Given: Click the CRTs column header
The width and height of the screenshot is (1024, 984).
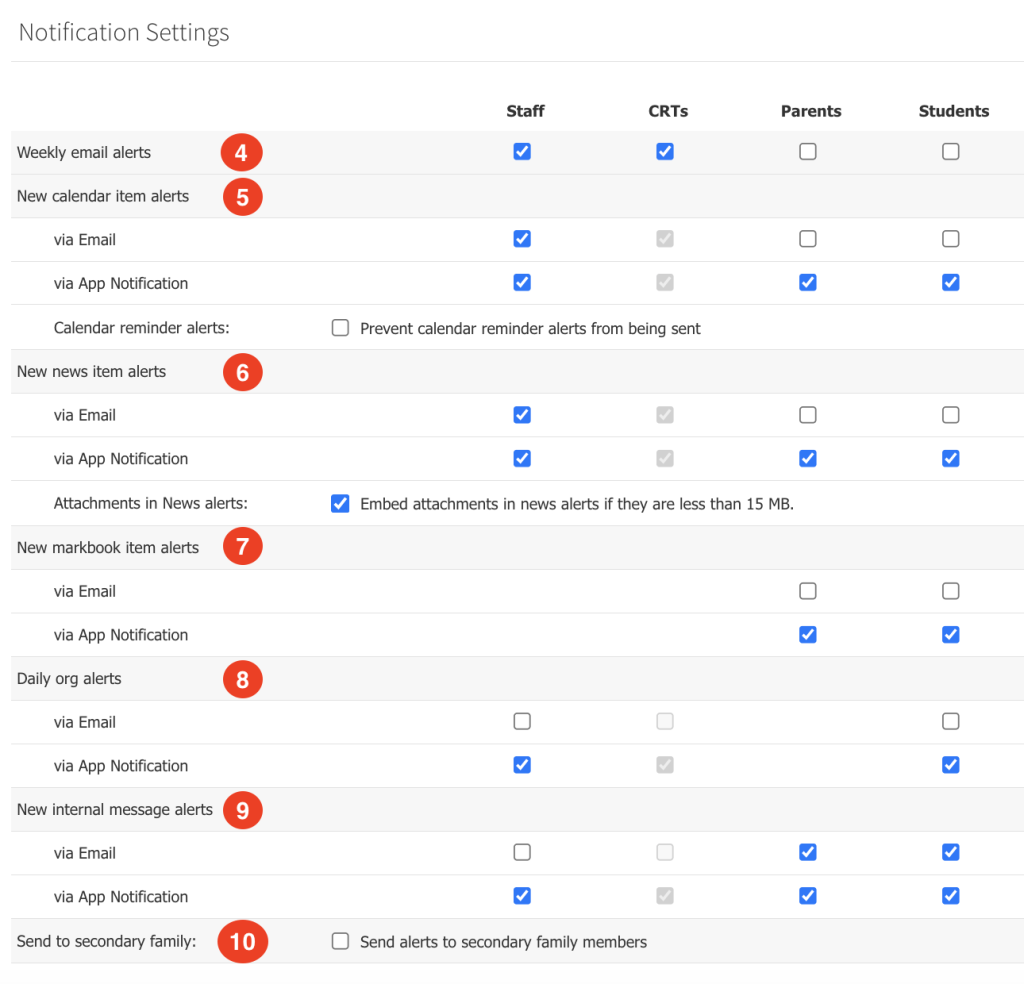Looking at the screenshot, I should point(668,111).
